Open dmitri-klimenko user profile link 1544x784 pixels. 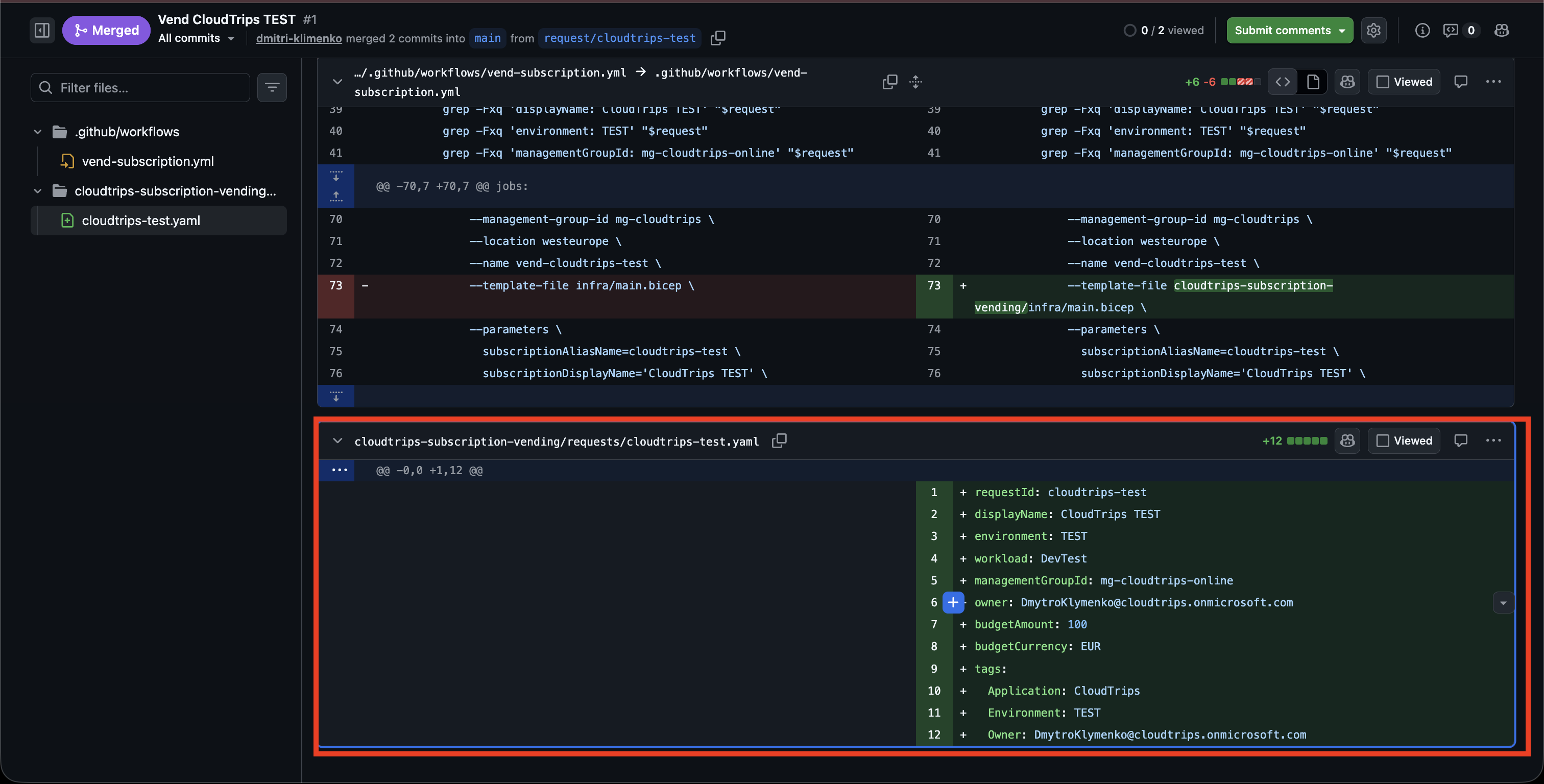299,38
